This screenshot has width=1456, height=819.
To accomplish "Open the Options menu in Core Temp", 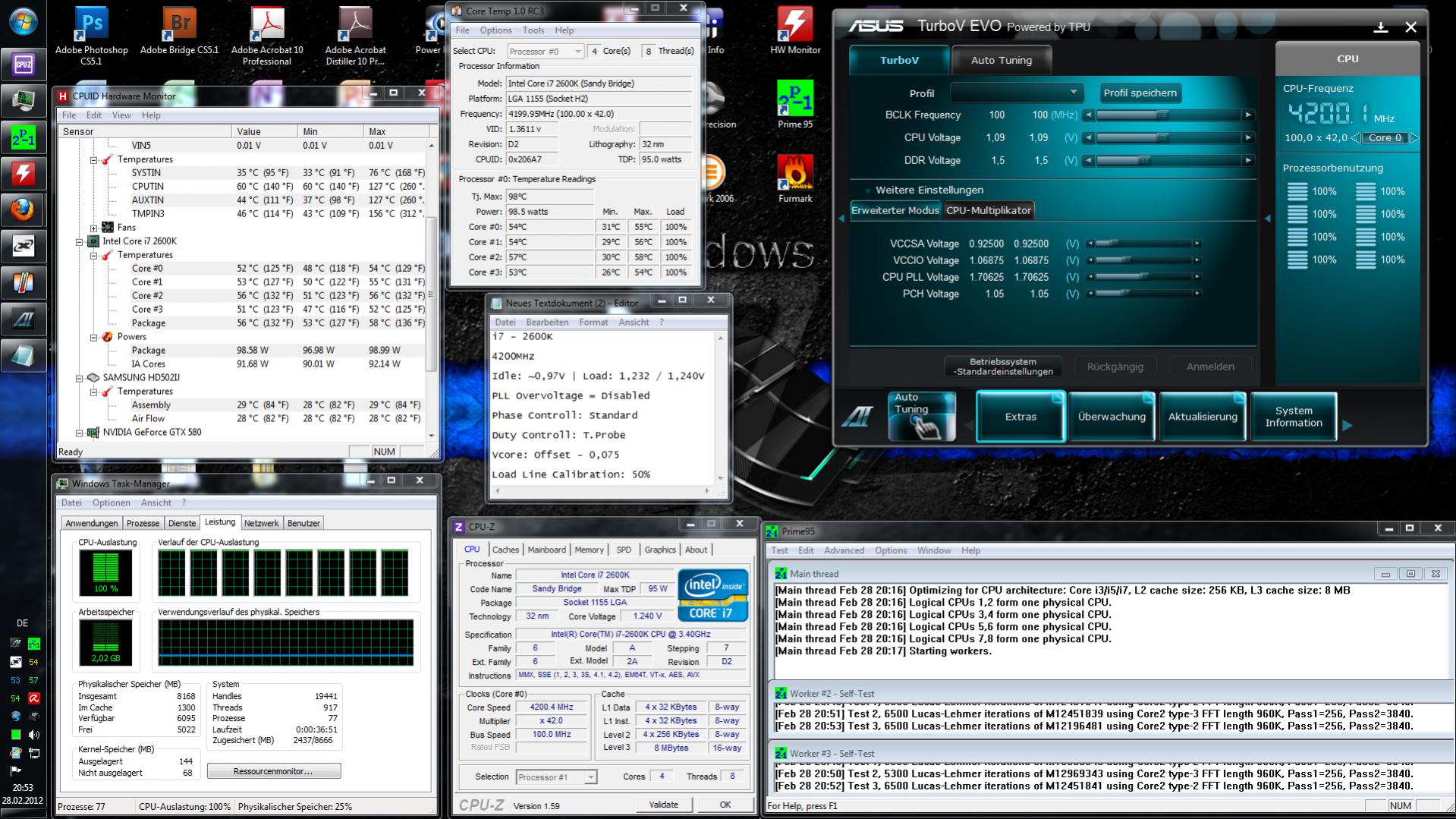I will 495,30.
